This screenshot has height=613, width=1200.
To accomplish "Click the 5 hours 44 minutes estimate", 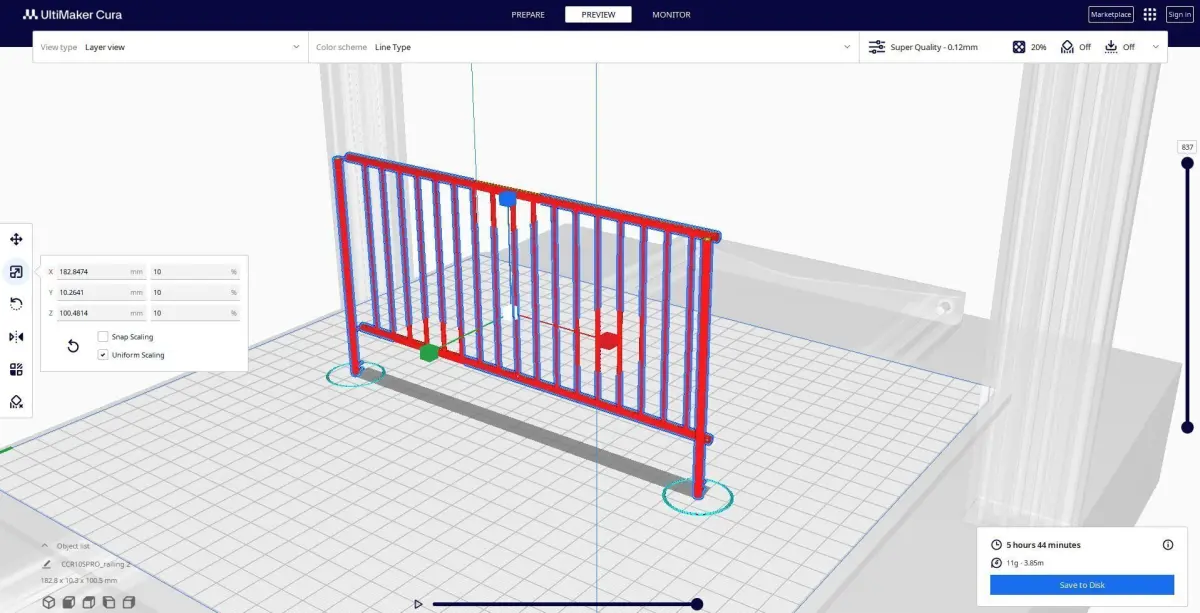I will [x=1043, y=545].
